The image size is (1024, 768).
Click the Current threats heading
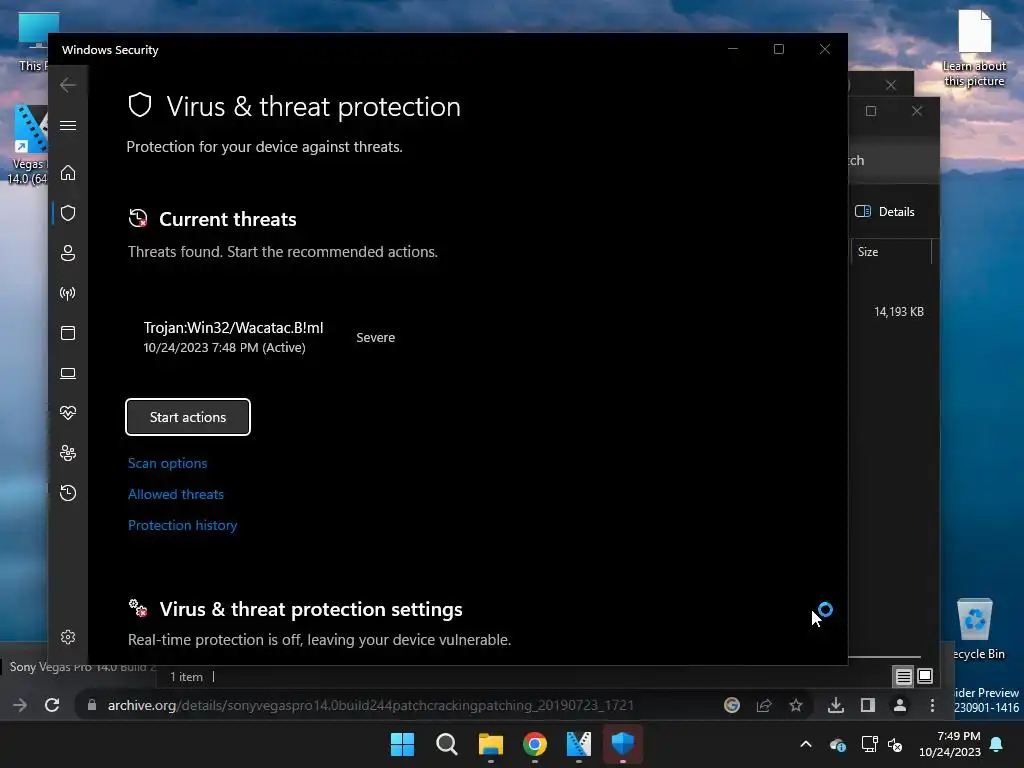[x=227, y=219]
